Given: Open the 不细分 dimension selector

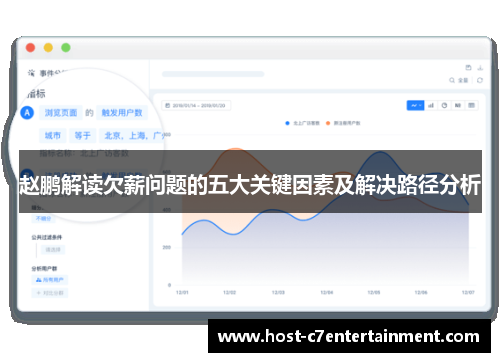Looking at the screenshot, I should pyautogui.click(x=43, y=218).
